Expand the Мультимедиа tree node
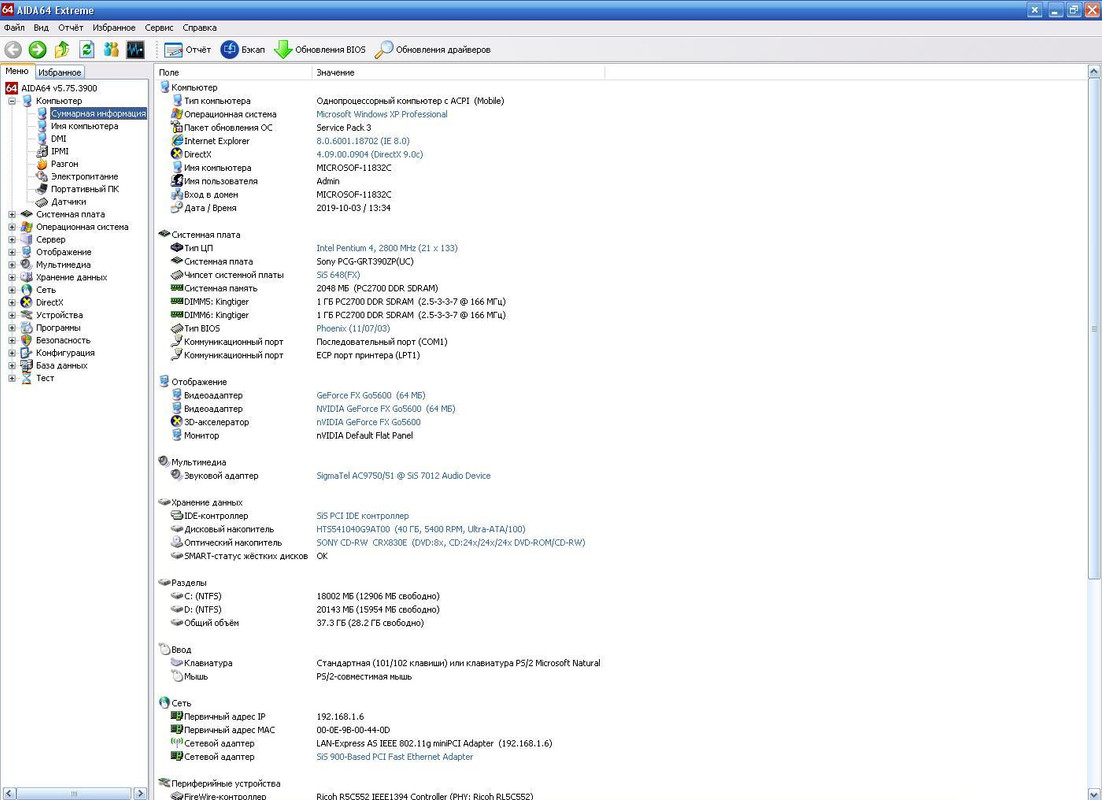 click(x=12, y=265)
